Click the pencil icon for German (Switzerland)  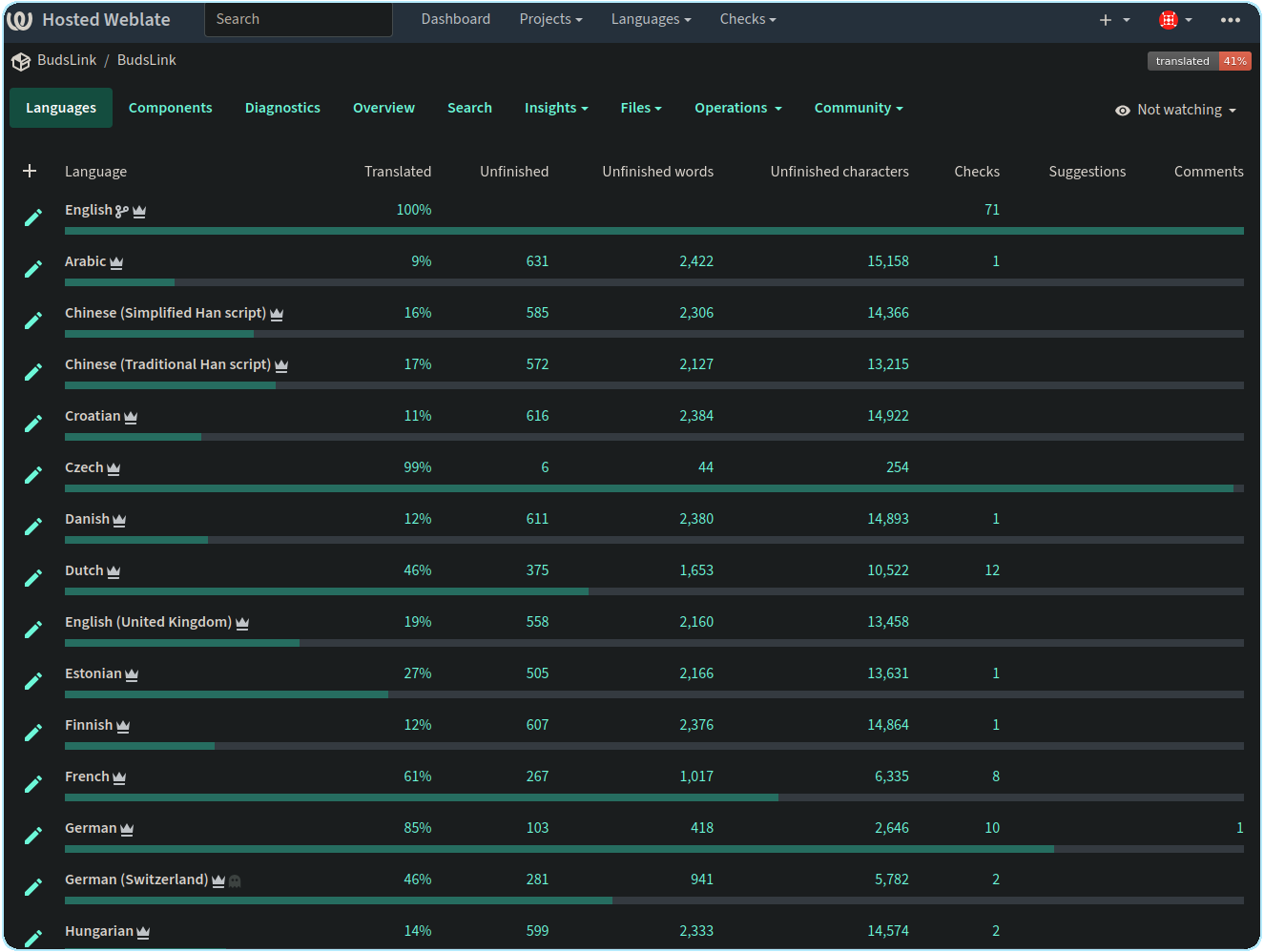tap(33, 887)
